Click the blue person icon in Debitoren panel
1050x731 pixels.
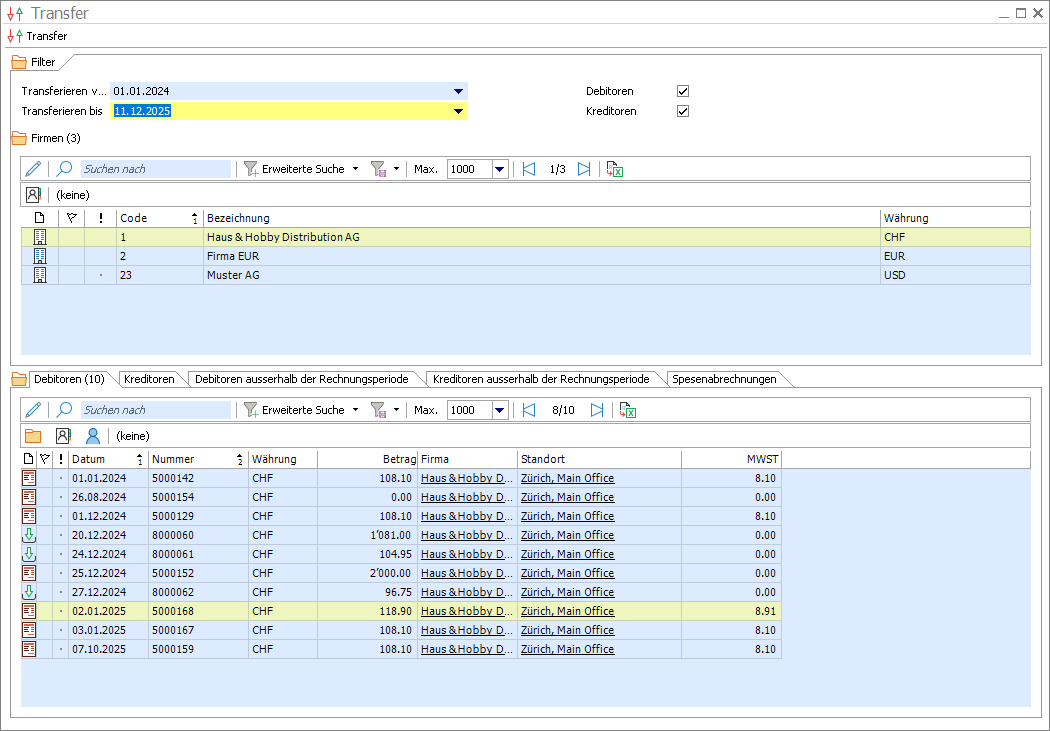pyautogui.click(x=93, y=436)
